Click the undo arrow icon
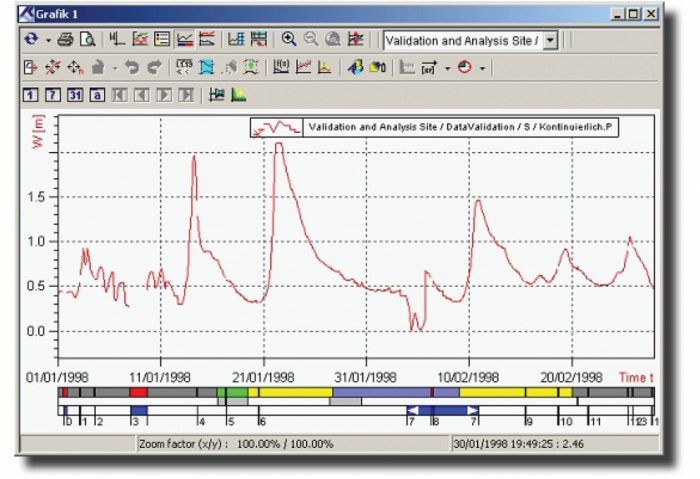Viewport: 700px width, 479px height. coord(132,67)
